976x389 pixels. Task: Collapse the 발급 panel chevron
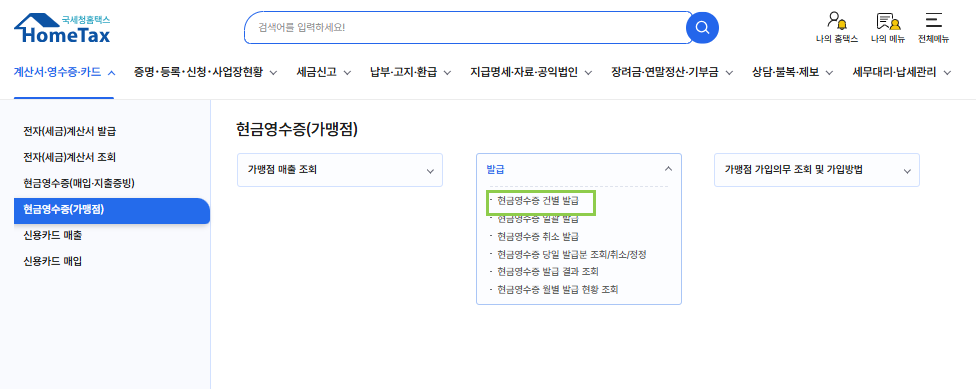pos(668,169)
